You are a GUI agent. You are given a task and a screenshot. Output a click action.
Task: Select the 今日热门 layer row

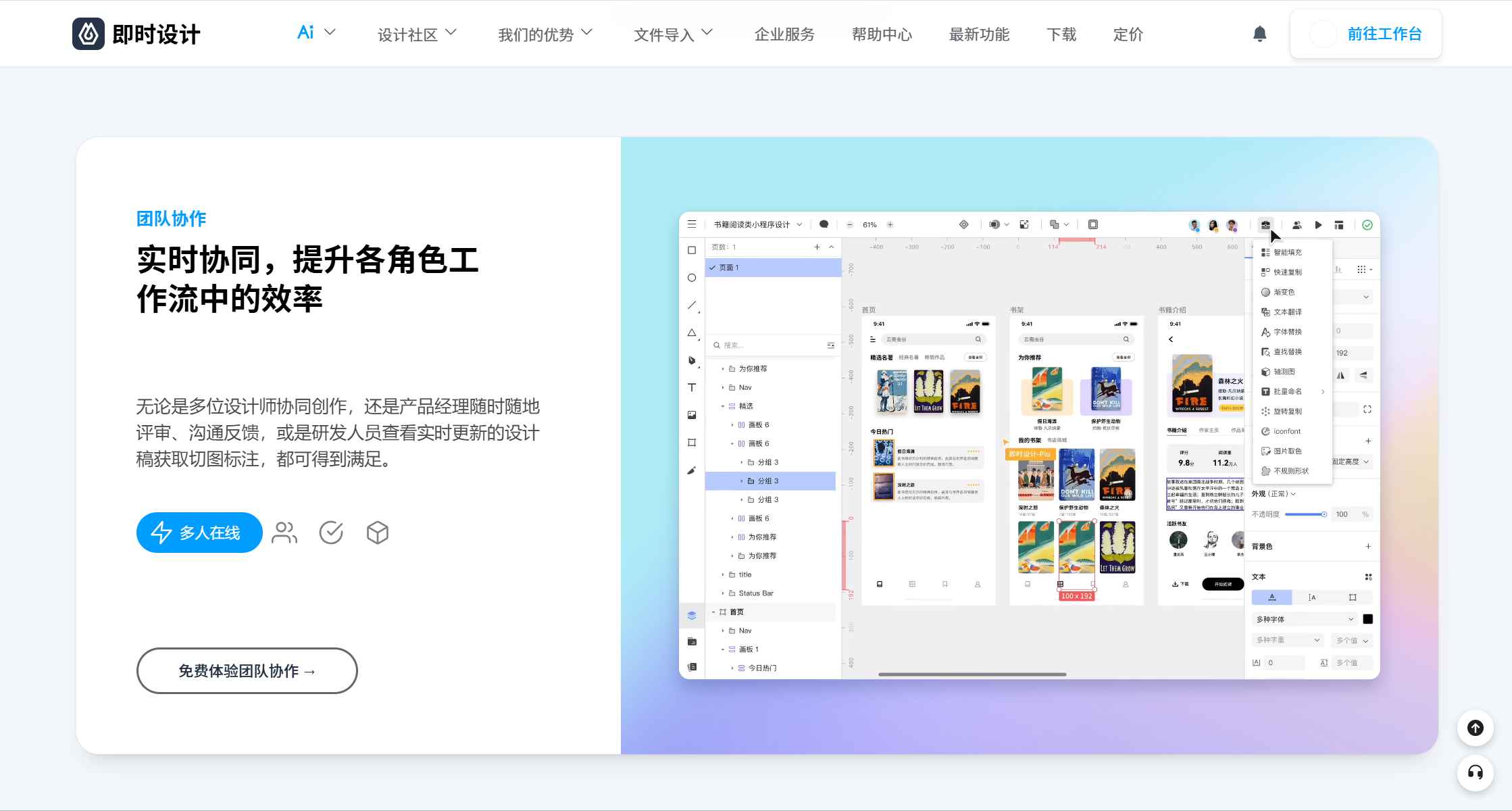[x=770, y=668]
